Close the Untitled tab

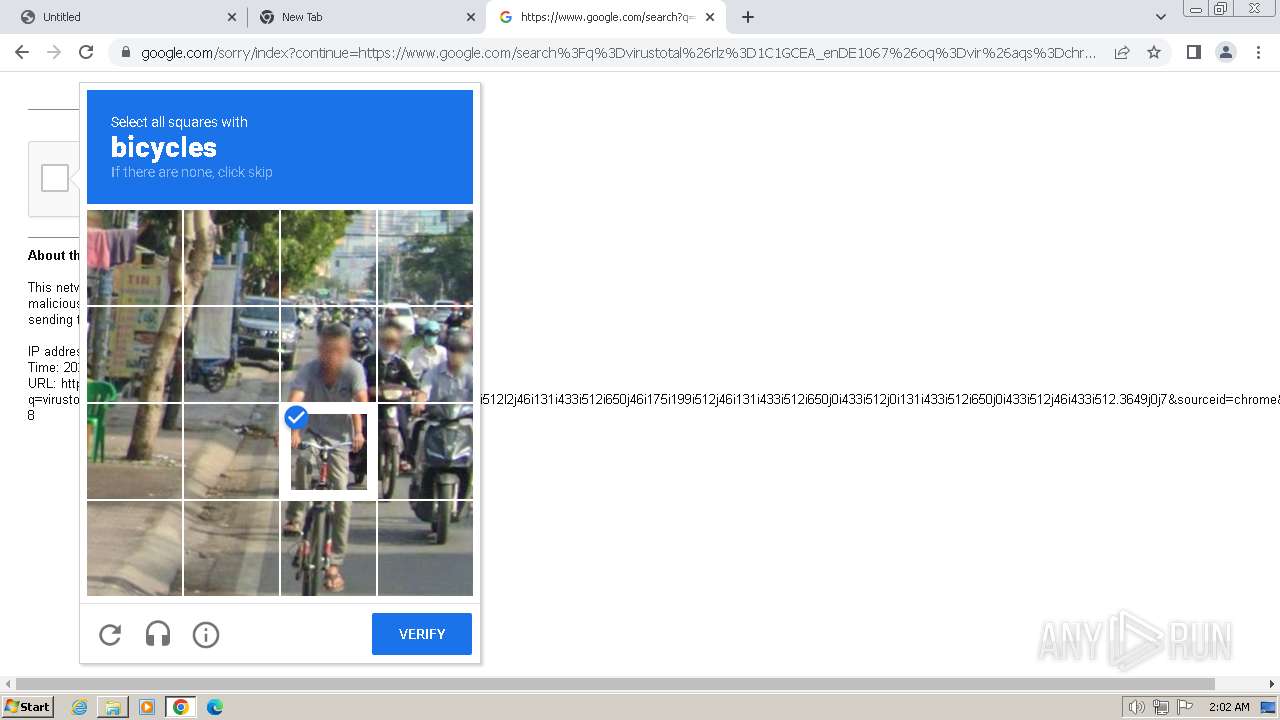[232, 17]
